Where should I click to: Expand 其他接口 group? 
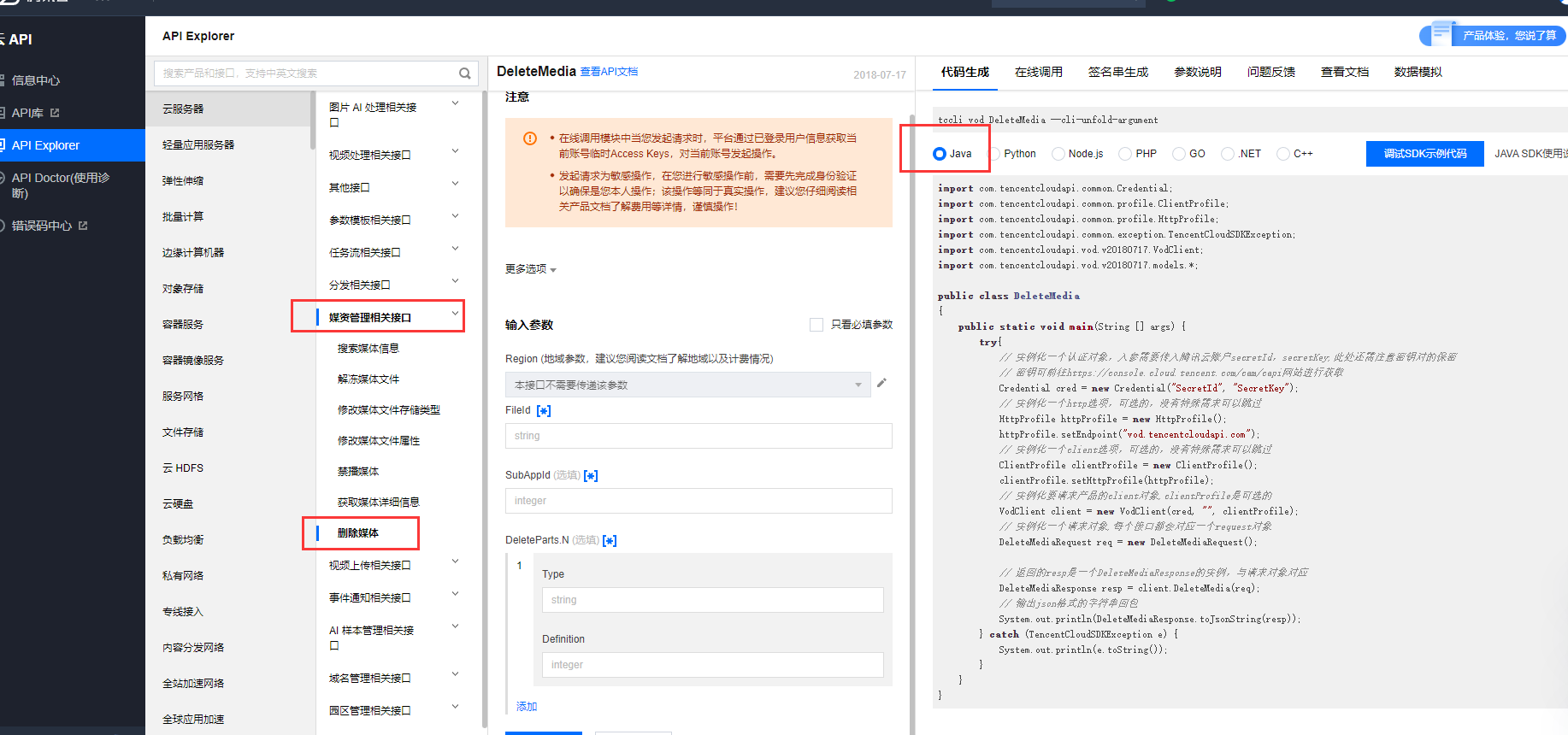[455, 184]
